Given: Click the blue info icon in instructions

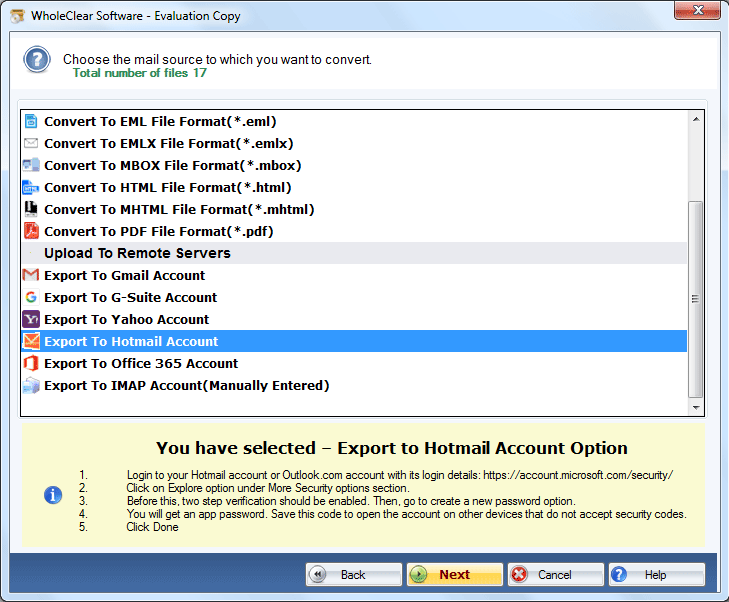Looking at the screenshot, I should click(x=53, y=495).
